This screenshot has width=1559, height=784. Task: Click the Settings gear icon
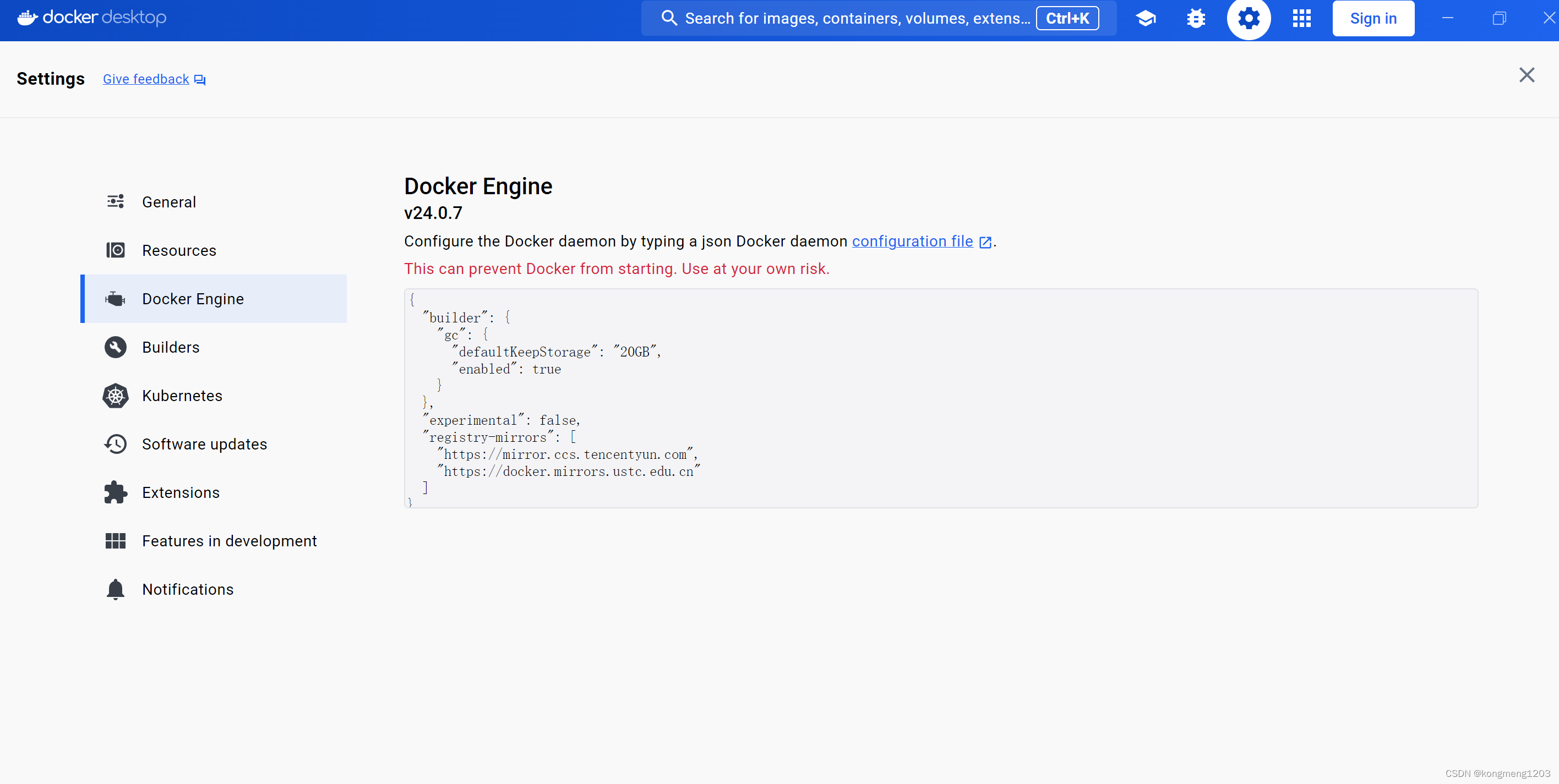(1249, 18)
